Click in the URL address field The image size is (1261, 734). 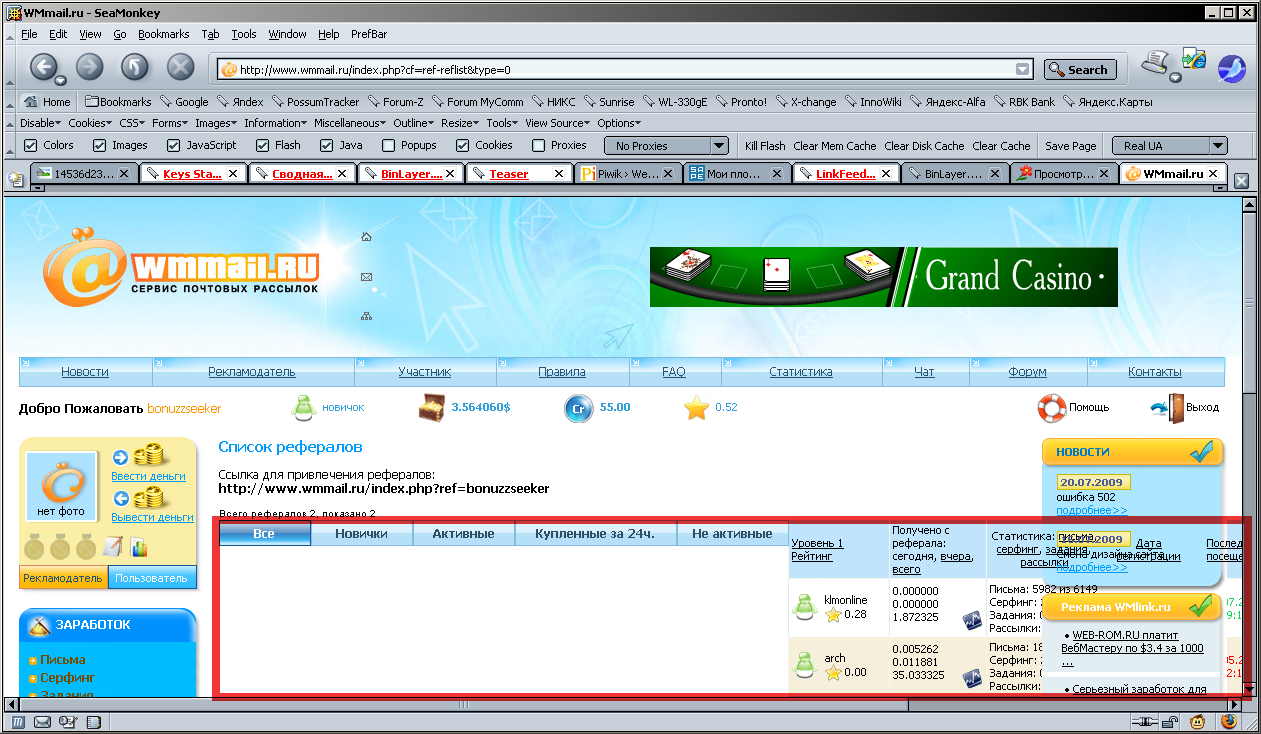point(625,69)
